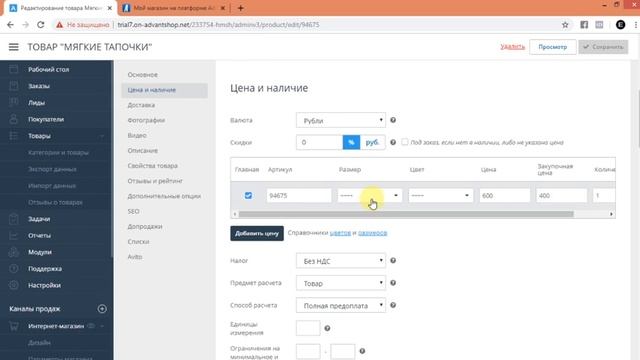This screenshot has width=640, height=360.
Task: Click the Скидки value input field
Action: click(x=320, y=142)
